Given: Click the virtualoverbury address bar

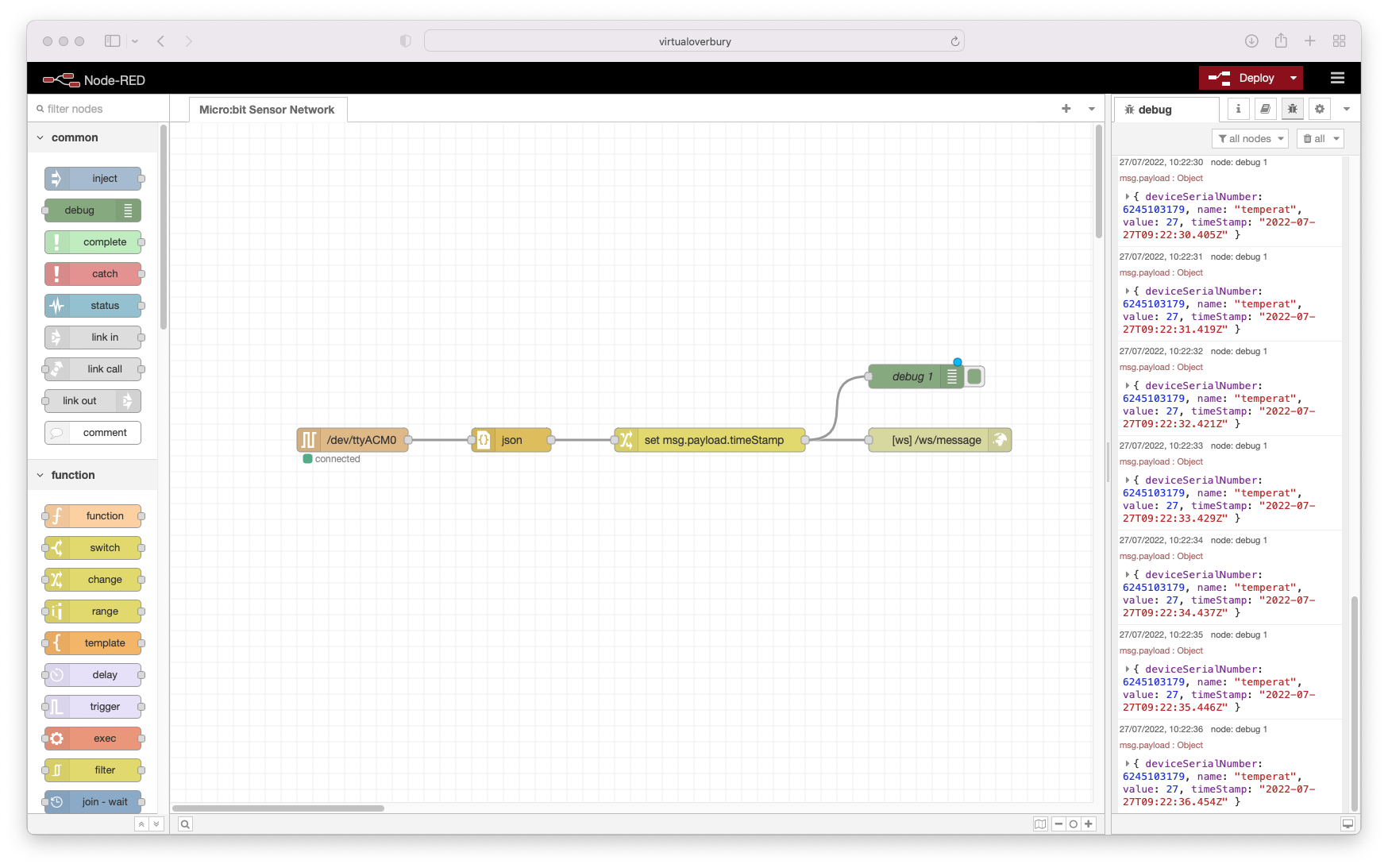Looking at the screenshot, I should pos(694,41).
